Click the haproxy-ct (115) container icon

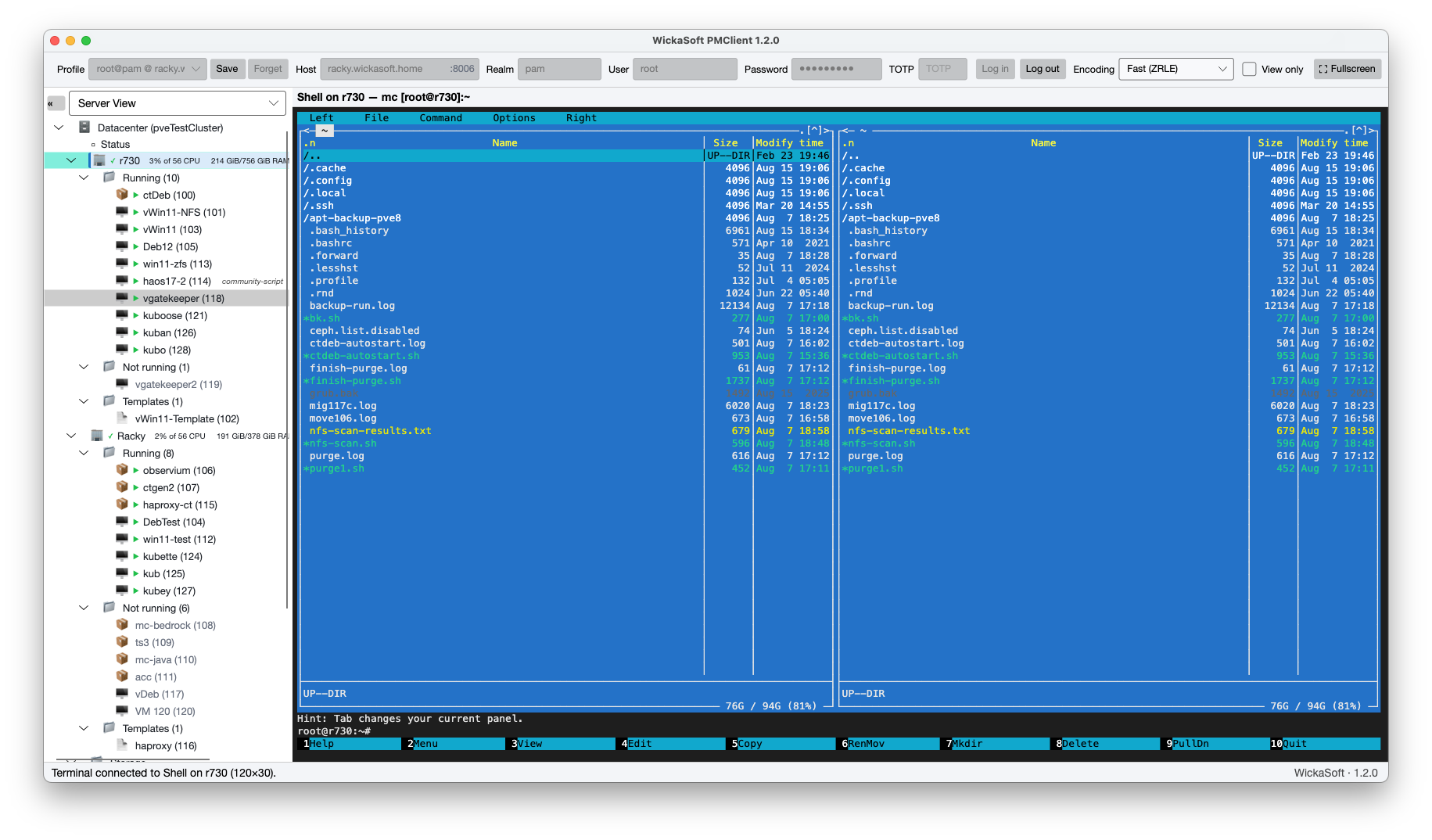[x=122, y=504]
